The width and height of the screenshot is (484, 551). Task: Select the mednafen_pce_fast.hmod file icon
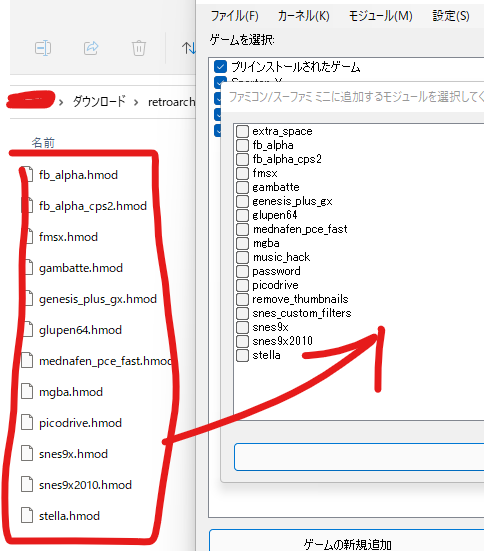point(27,361)
